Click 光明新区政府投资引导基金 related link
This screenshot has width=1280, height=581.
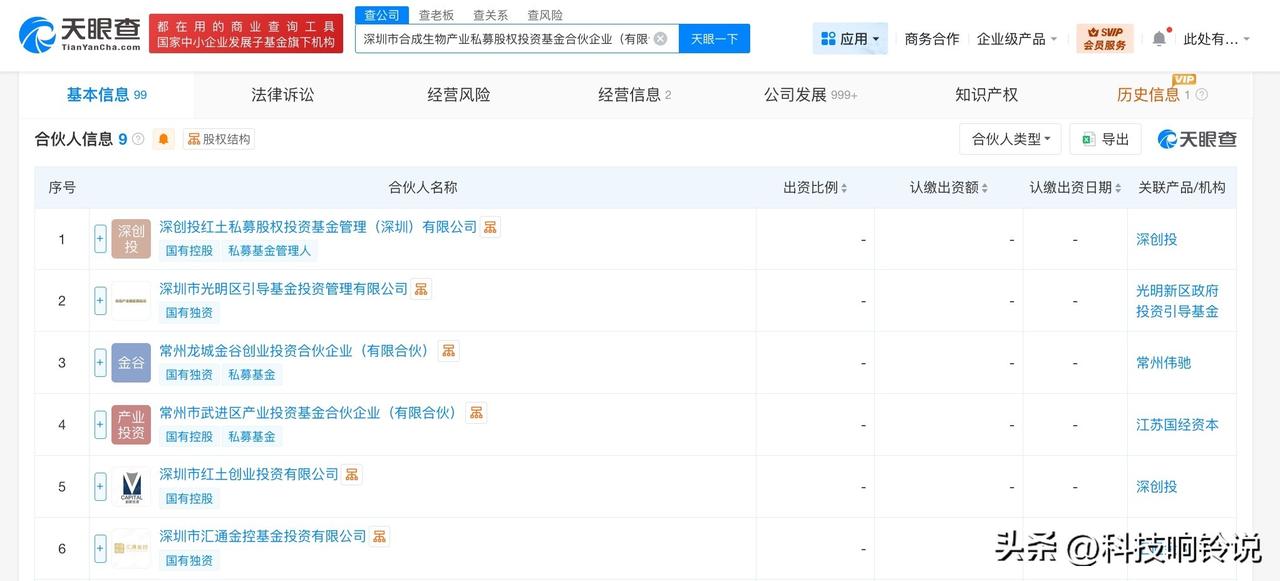(1177, 301)
